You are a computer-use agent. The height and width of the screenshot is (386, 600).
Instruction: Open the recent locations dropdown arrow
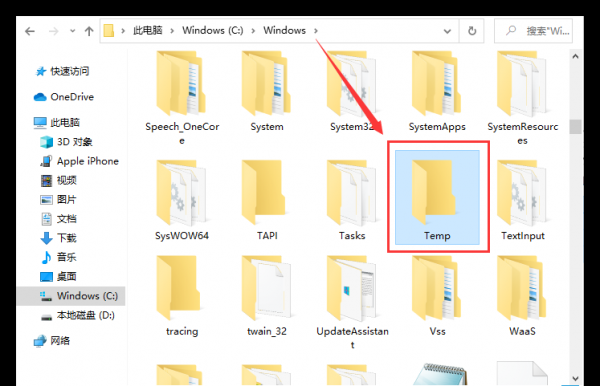tap(72, 31)
